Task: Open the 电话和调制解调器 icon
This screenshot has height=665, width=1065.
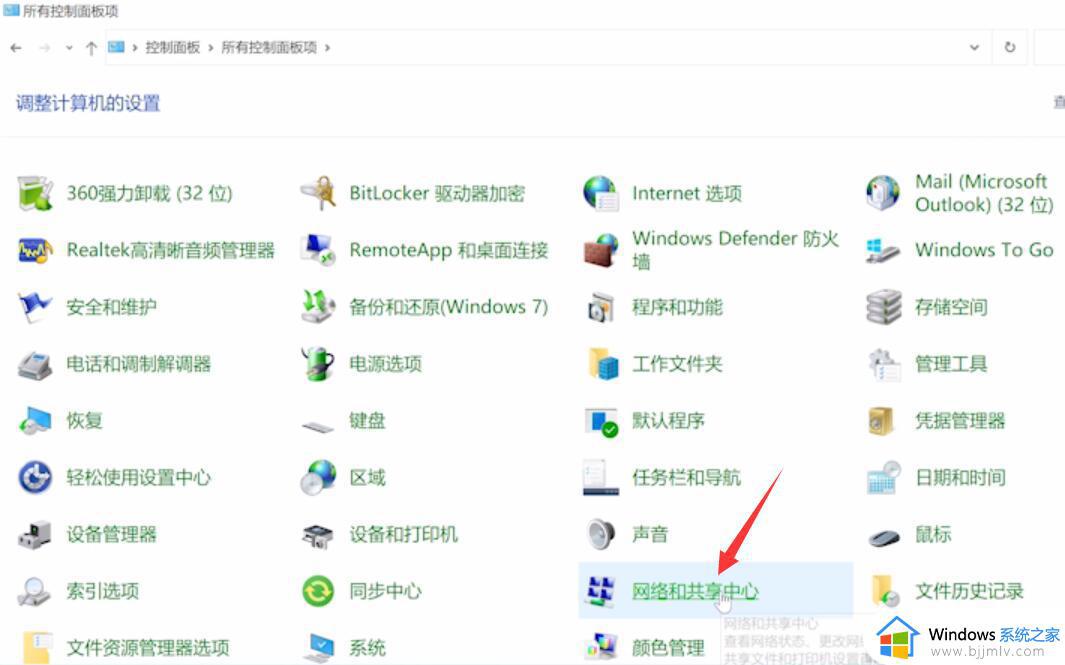Action: [35, 365]
